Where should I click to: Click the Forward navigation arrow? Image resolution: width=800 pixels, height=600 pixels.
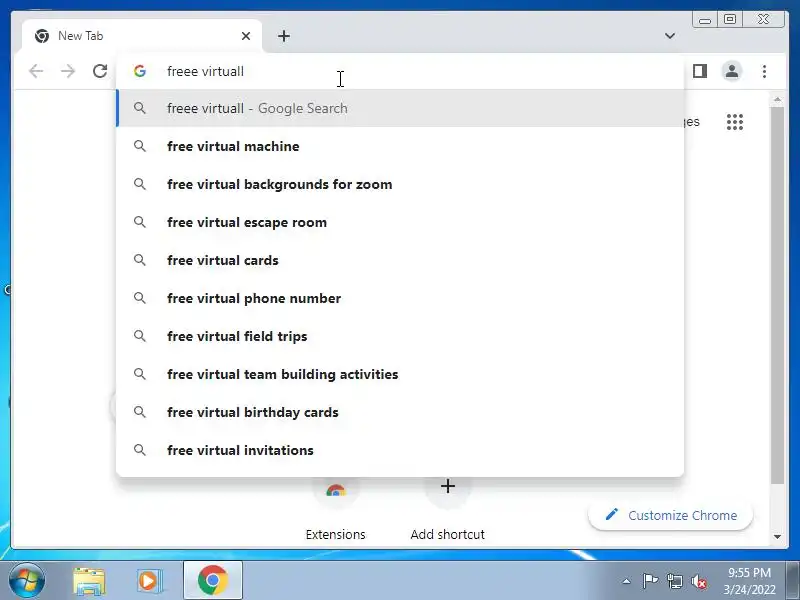pos(68,71)
